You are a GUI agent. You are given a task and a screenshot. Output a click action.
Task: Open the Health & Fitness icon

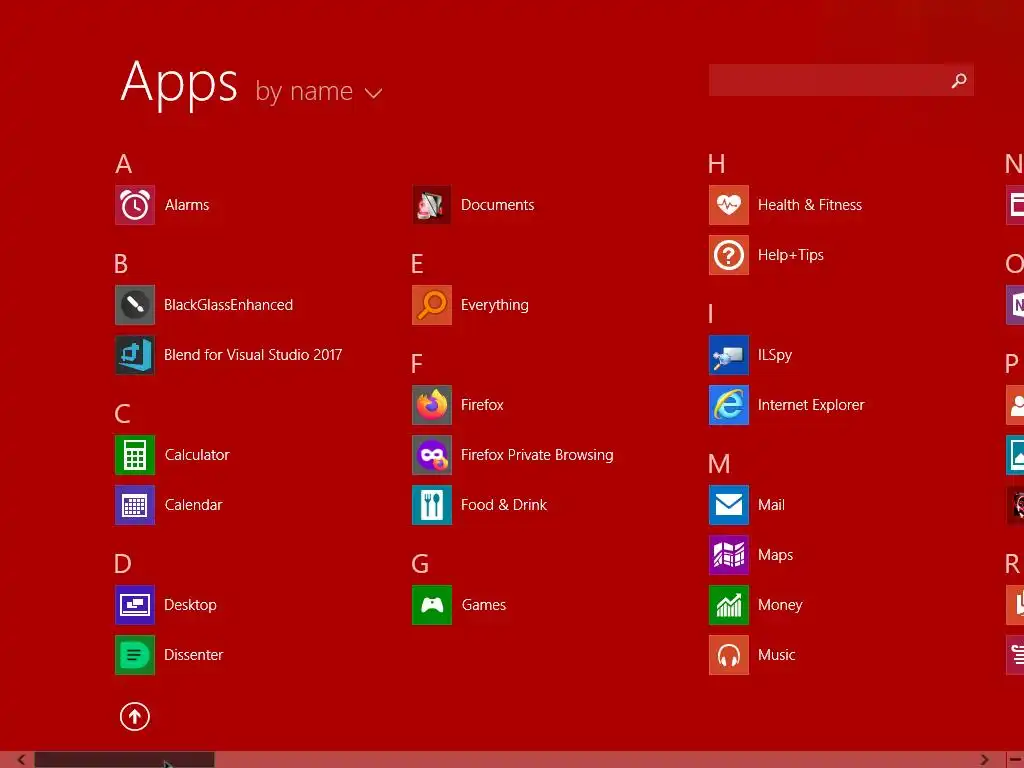[x=729, y=205]
